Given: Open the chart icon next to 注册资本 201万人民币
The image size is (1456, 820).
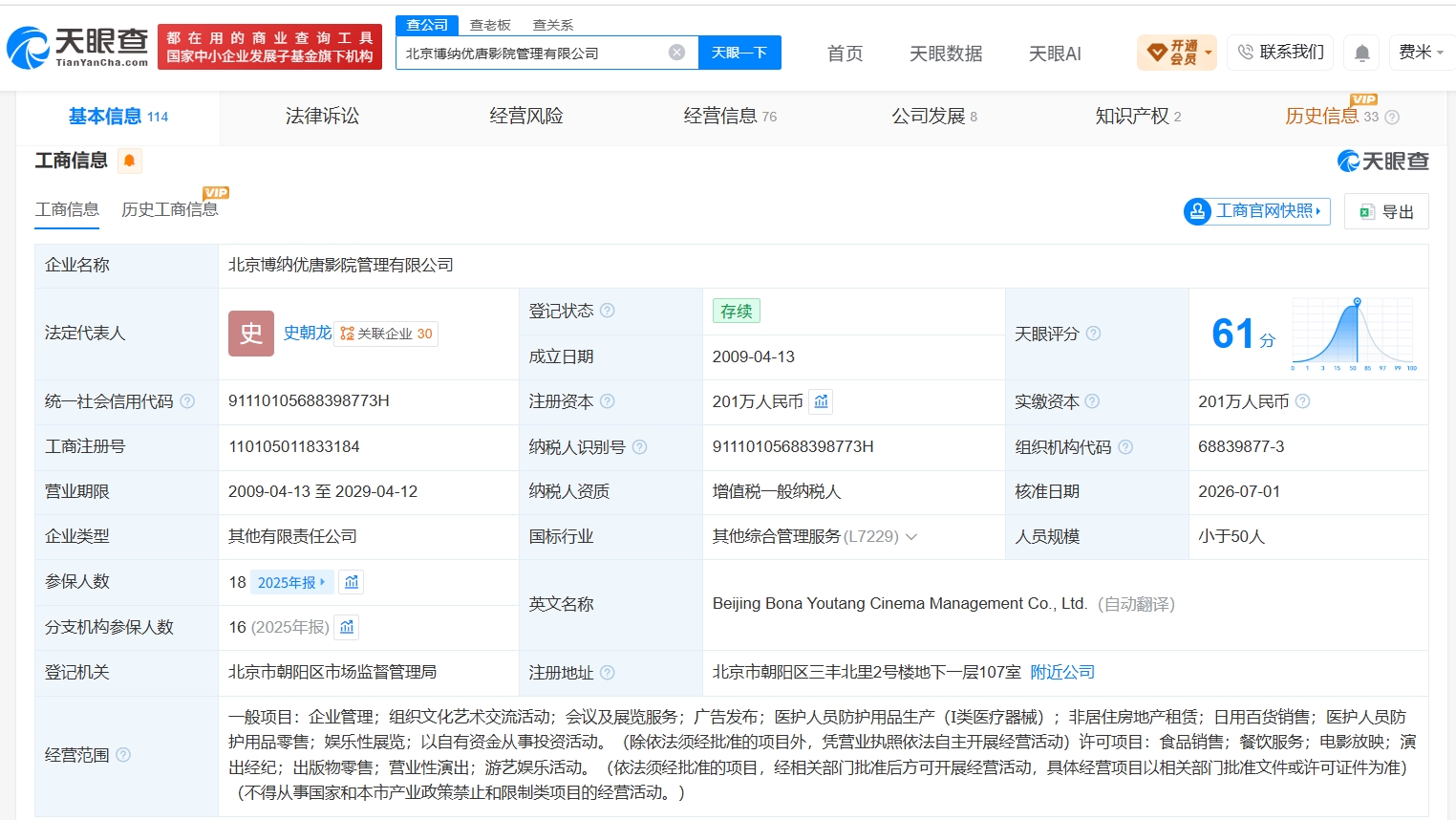Looking at the screenshot, I should 821,401.
